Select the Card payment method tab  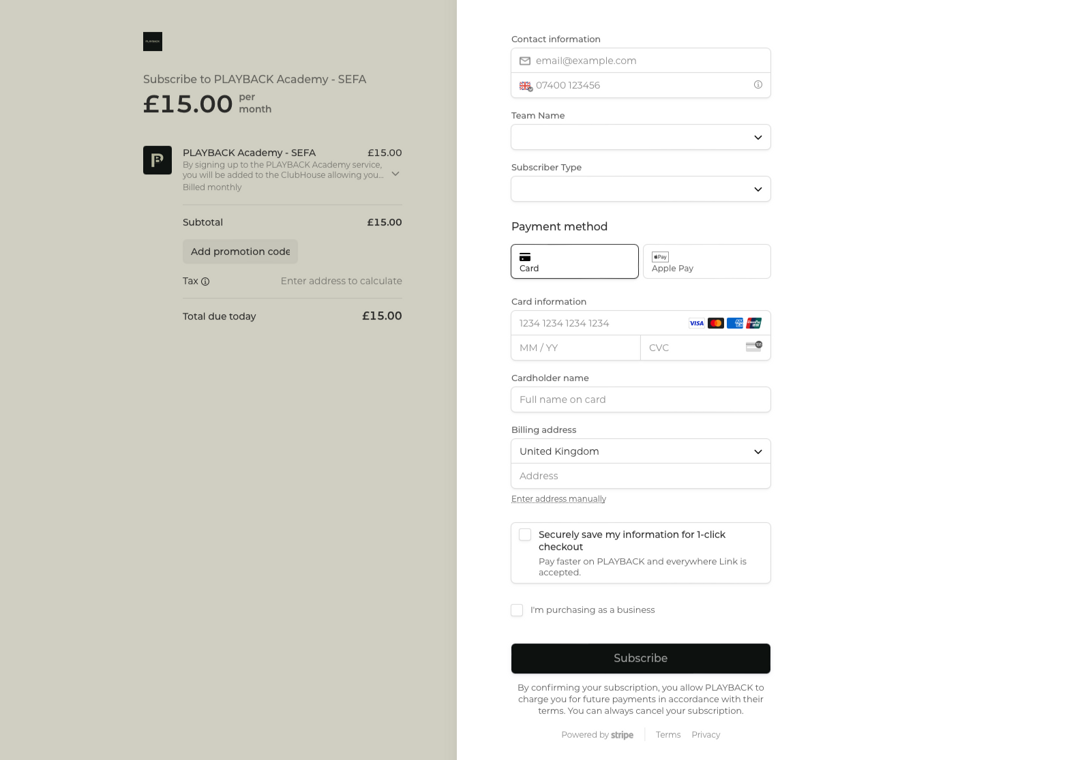[x=574, y=261]
